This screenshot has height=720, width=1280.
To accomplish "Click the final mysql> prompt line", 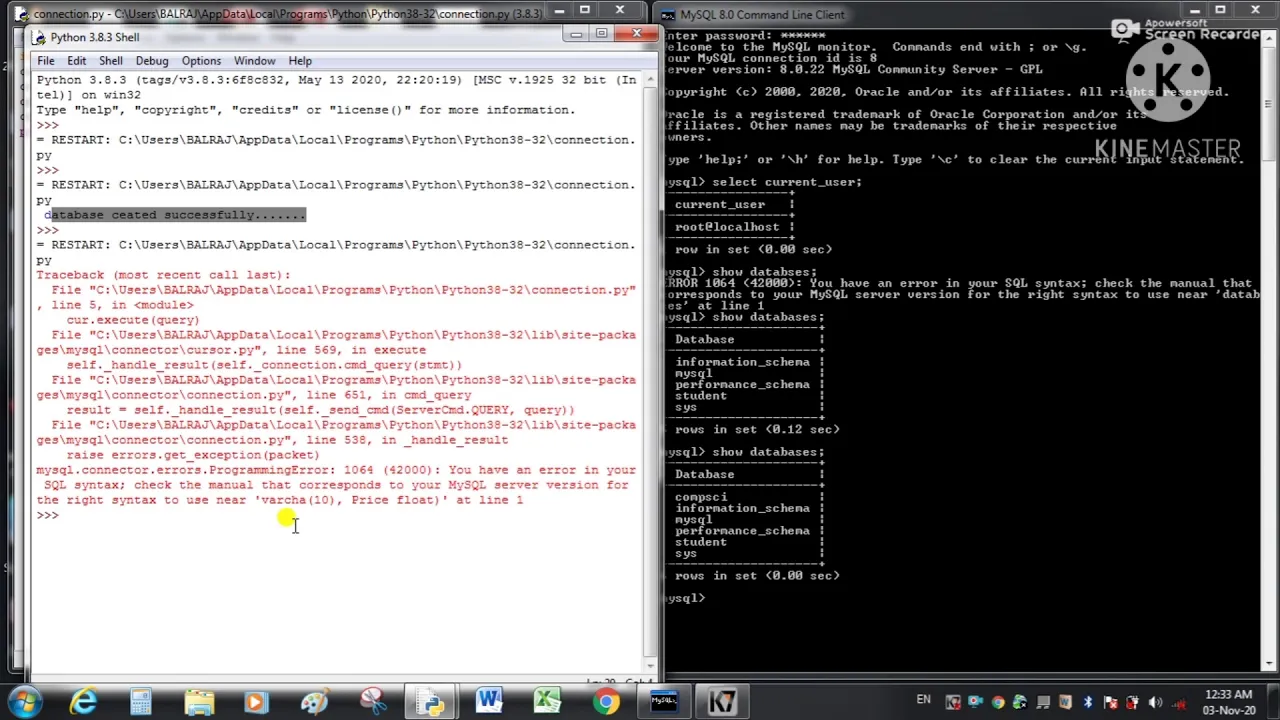I will point(686,598).
